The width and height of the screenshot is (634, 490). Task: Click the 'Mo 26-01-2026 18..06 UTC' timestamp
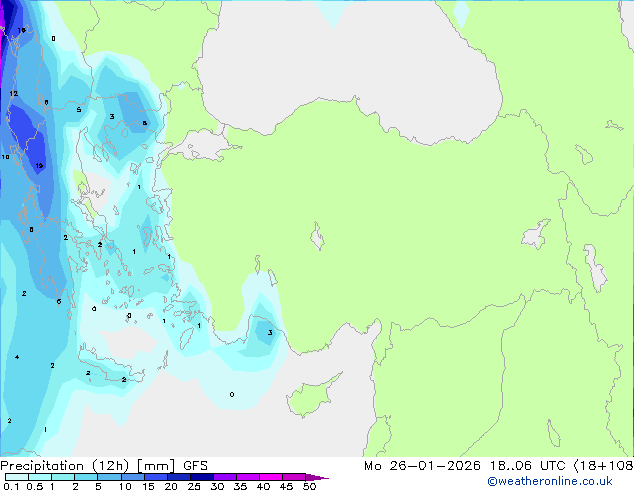pos(465,466)
